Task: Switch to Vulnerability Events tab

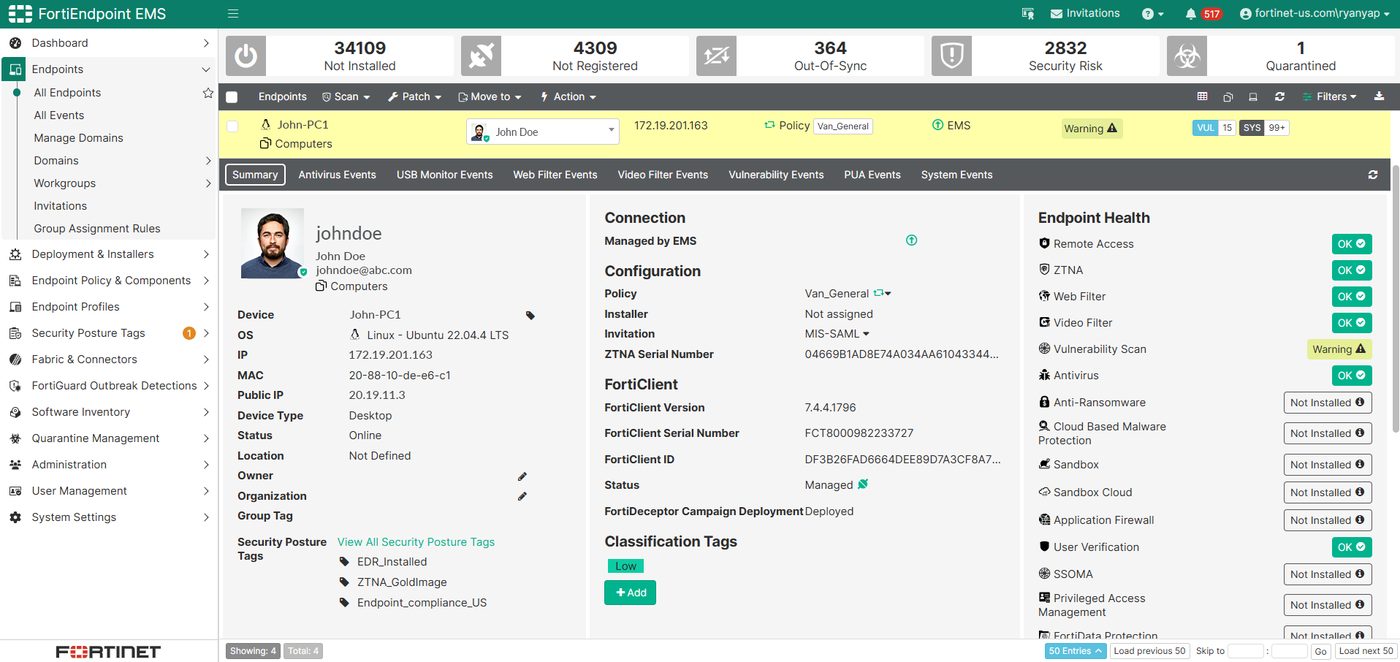Action: (x=776, y=175)
